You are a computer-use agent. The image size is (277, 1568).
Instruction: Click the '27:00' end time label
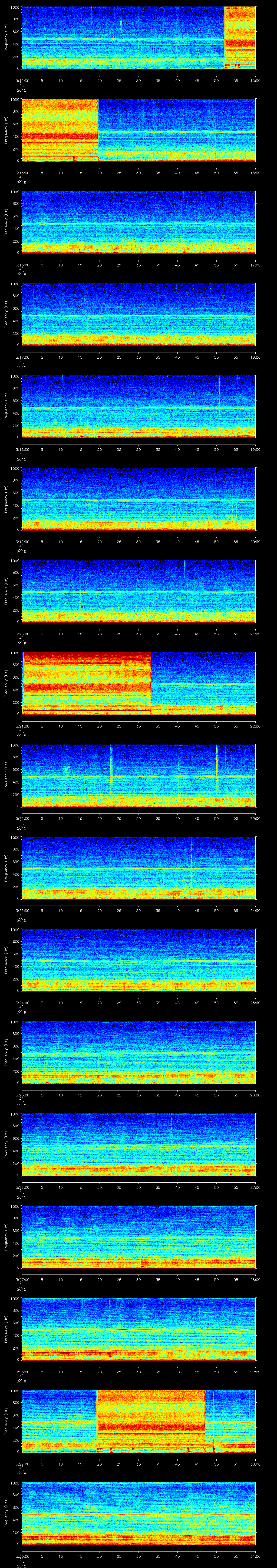click(x=255, y=1187)
